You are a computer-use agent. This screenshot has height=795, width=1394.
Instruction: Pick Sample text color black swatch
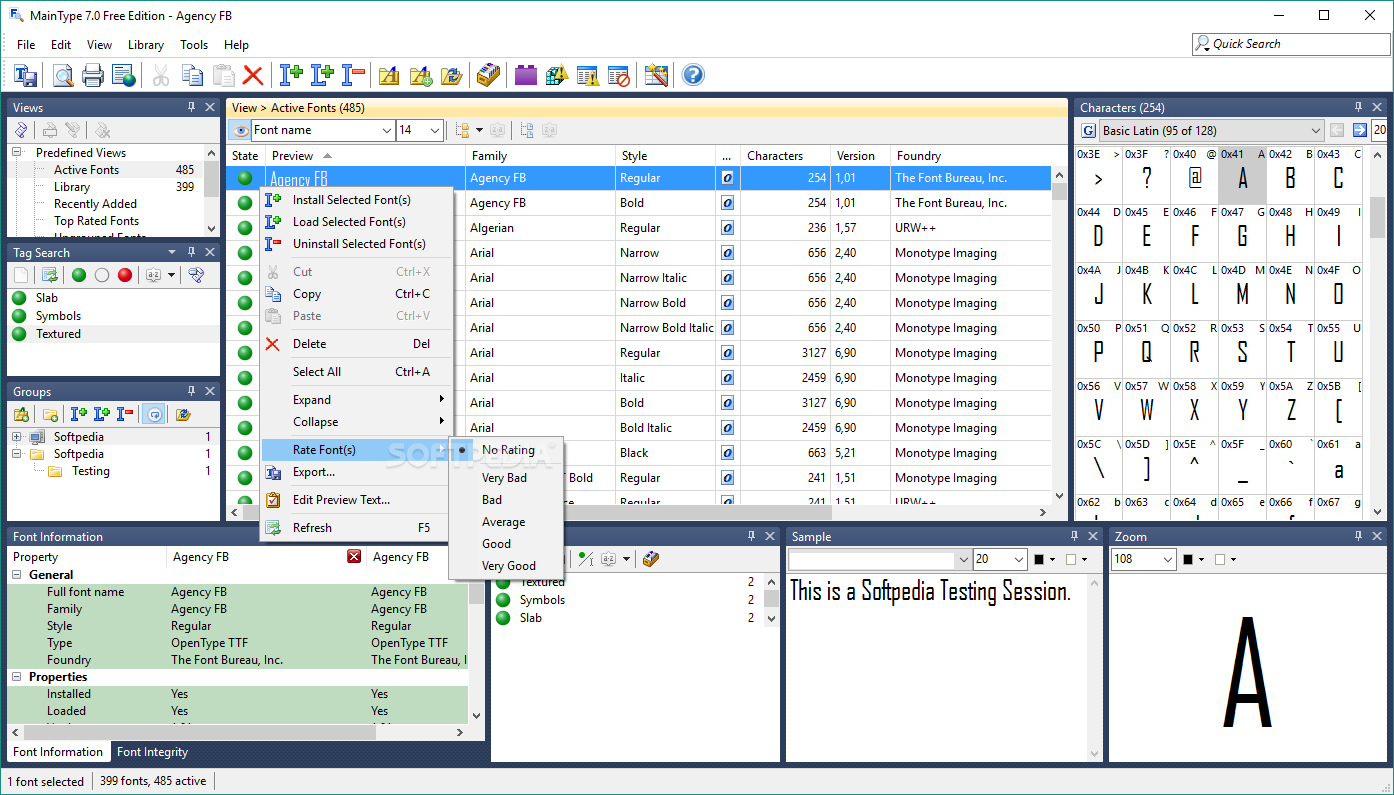click(1039, 560)
